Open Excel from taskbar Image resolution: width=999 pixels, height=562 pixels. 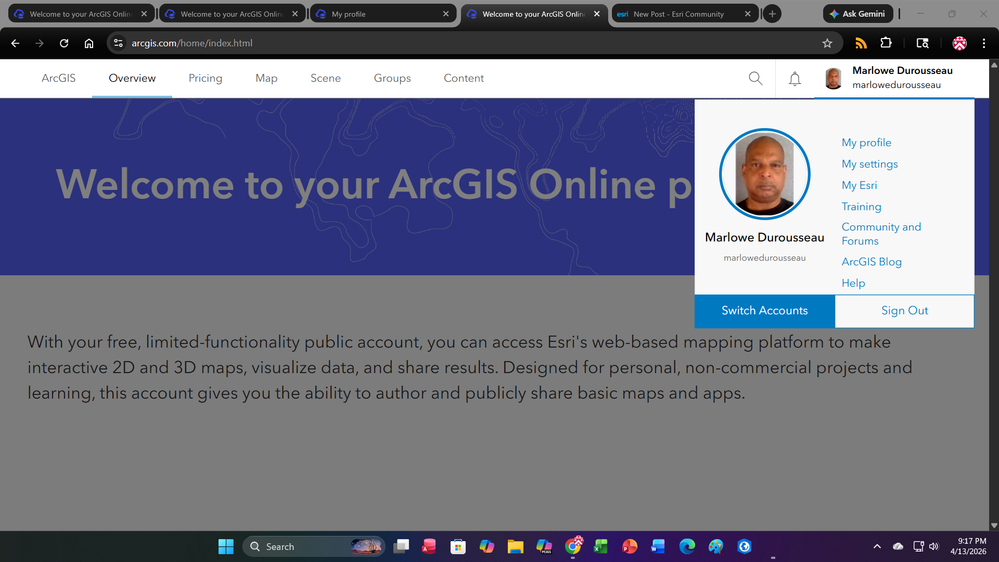click(600, 547)
